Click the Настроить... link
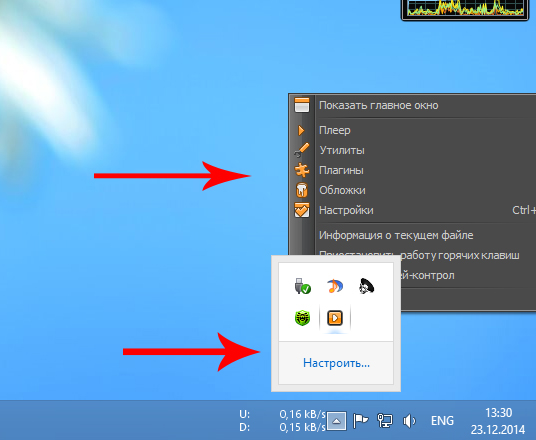Viewport: 536px width, 440px height. click(x=336, y=363)
